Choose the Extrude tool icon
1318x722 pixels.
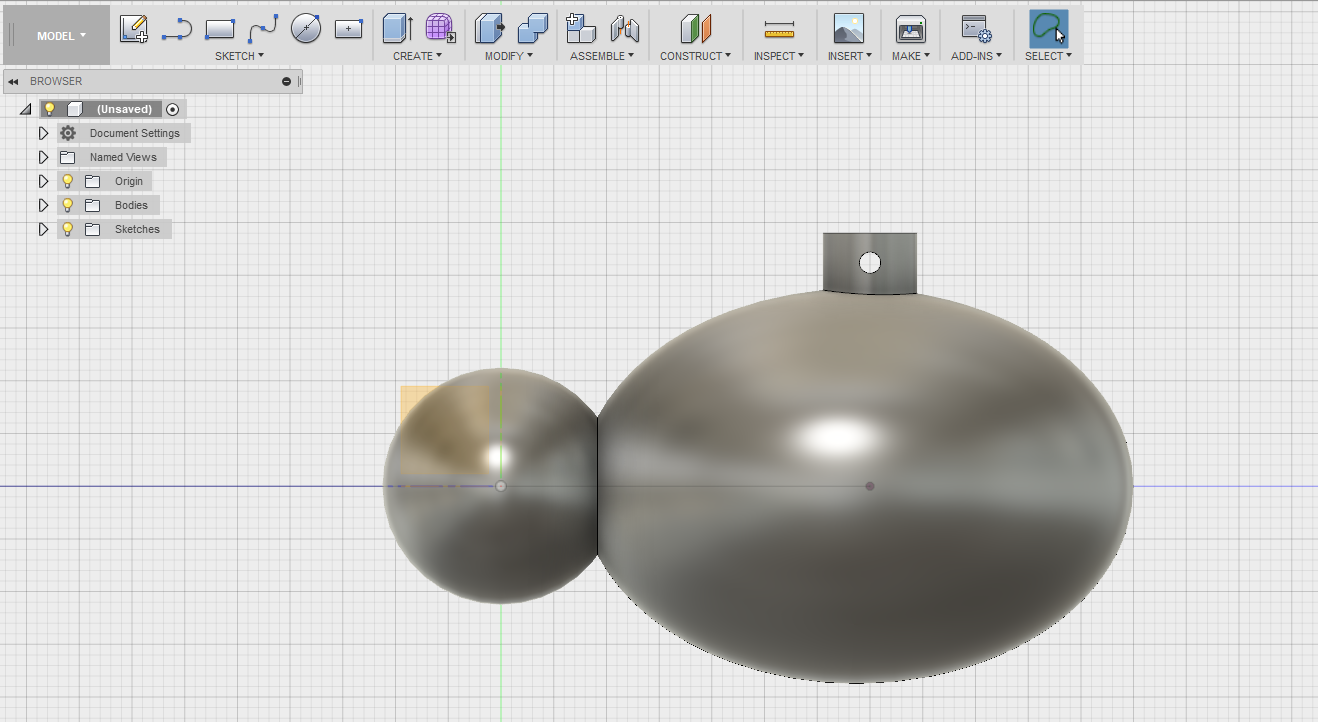pyautogui.click(x=398, y=29)
